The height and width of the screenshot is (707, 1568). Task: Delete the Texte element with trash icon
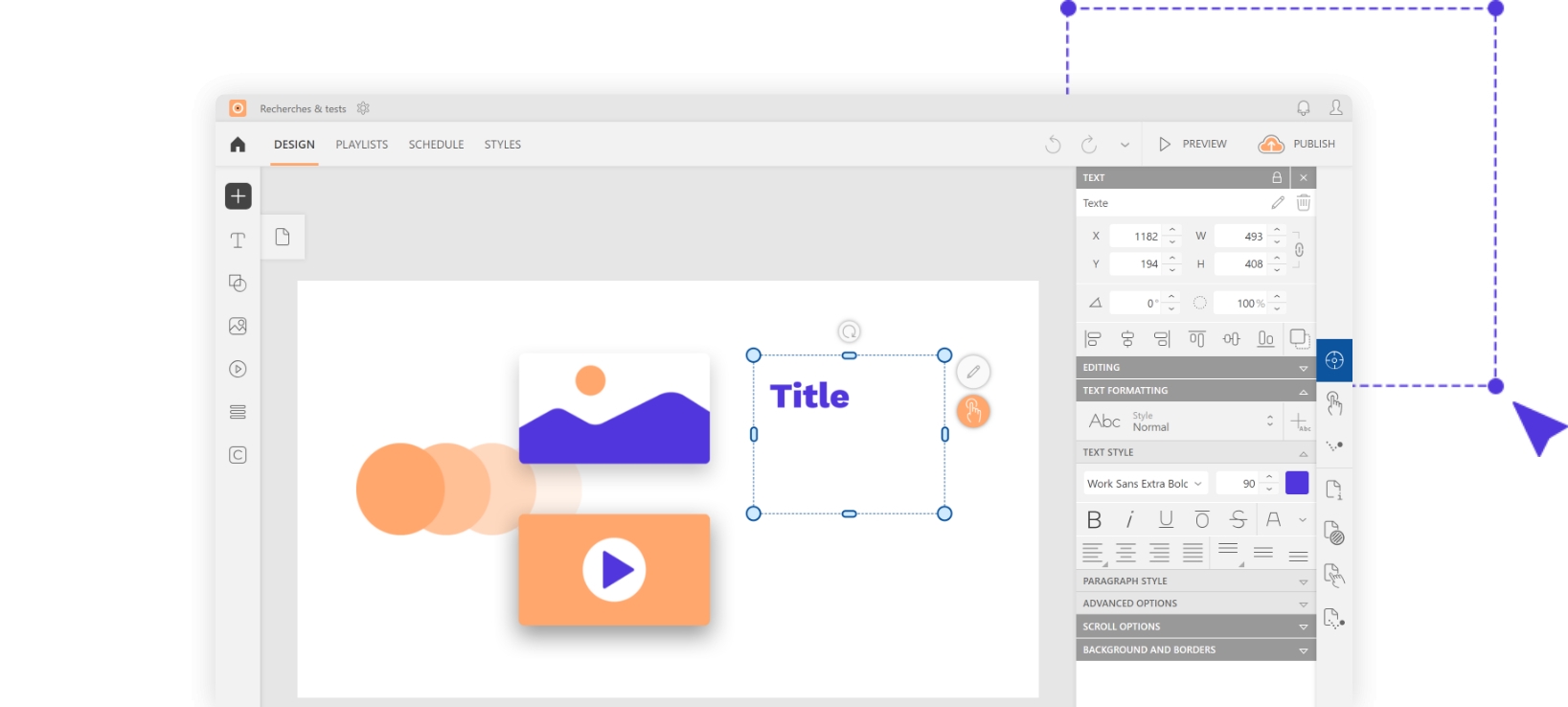1304,203
